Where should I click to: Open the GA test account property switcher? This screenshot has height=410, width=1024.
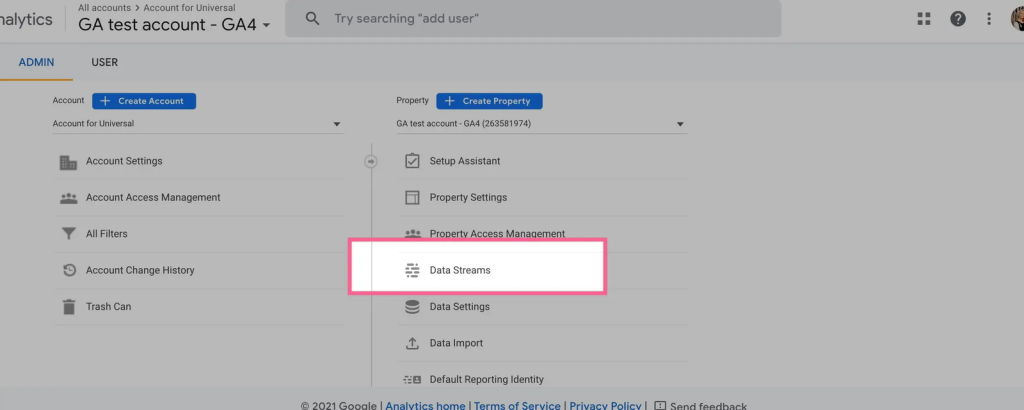pos(174,25)
